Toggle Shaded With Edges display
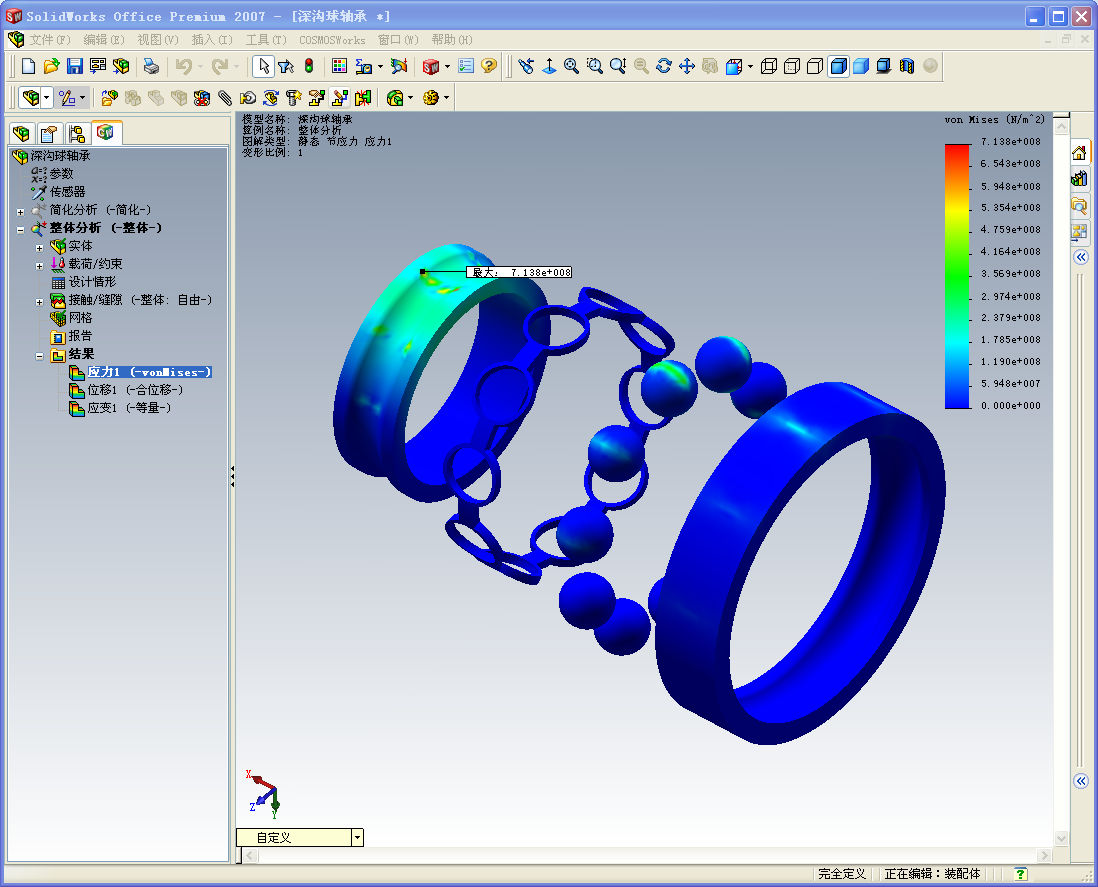Viewport: 1098px width, 887px height. pyautogui.click(x=838, y=67)
